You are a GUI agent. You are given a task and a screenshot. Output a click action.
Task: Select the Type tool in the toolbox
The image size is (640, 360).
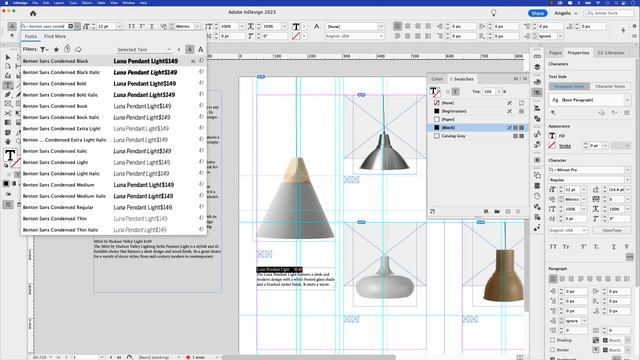tap(8, 85)
